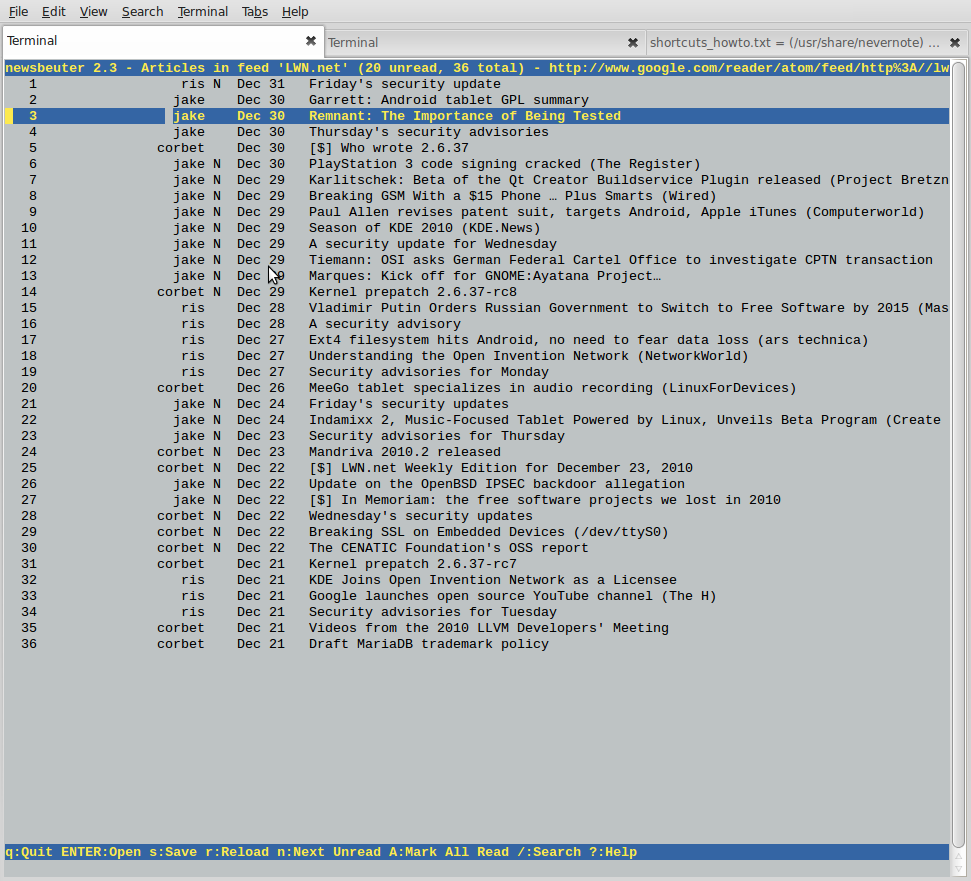Select 'Videos from the 2010 LLVM Developers' Meeting'
971x881 pixels.
477,628
